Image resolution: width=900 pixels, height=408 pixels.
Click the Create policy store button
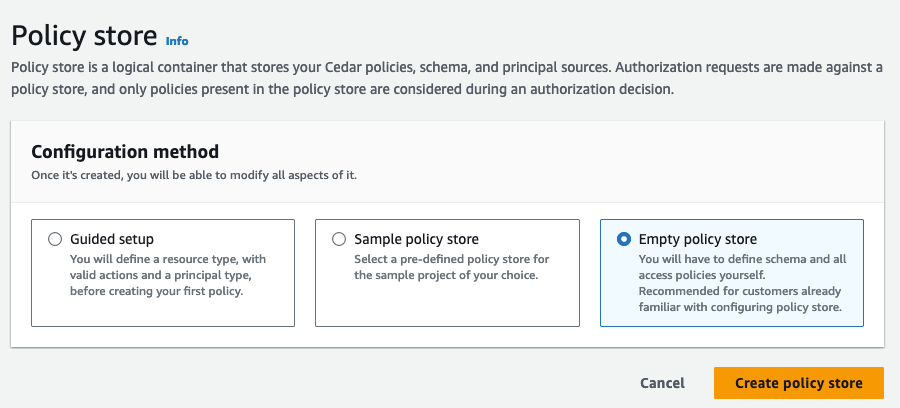coord(798,383)
